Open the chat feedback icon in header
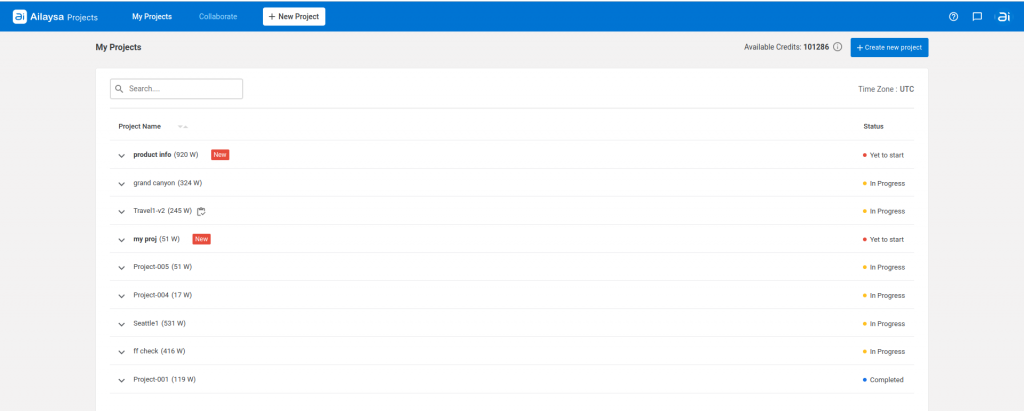The width and height of the screenshot is (1024, 411). (977, 17)
